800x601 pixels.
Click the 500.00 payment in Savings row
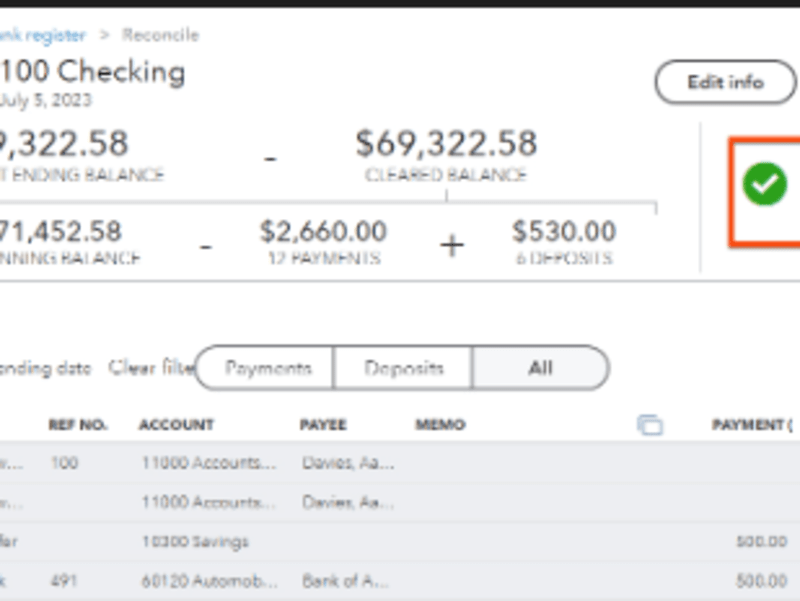pos(761,541)
